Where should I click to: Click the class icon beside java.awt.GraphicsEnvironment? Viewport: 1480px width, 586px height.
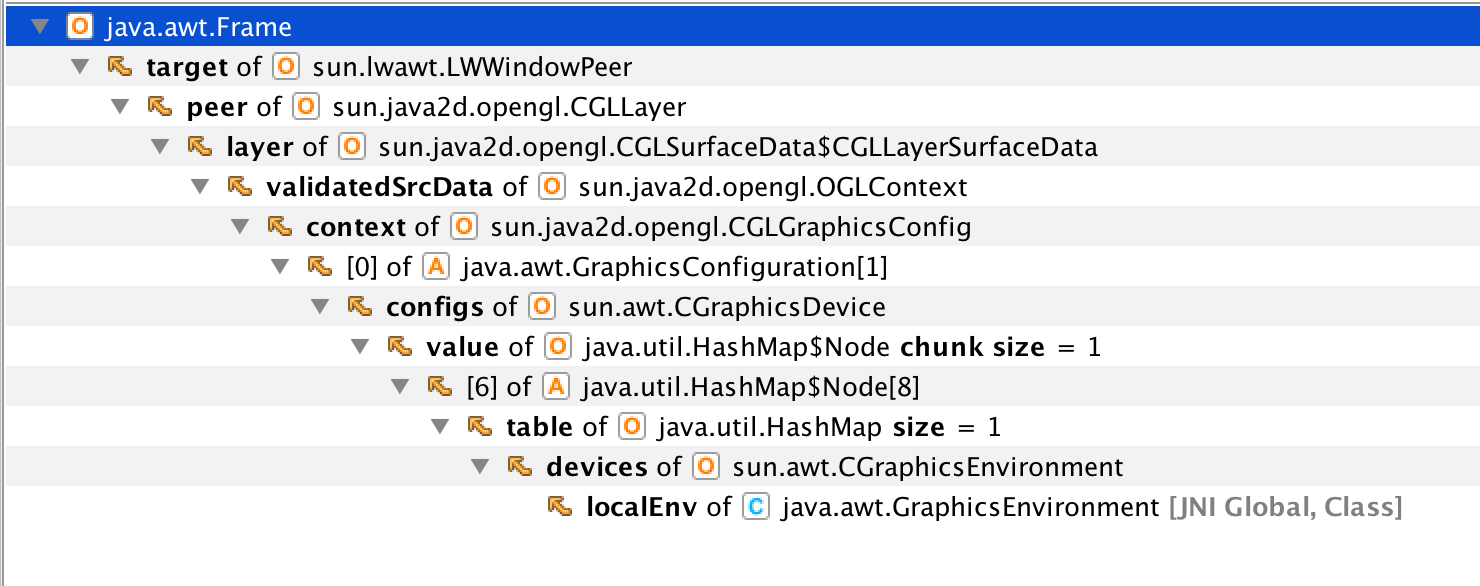[755, 507]
